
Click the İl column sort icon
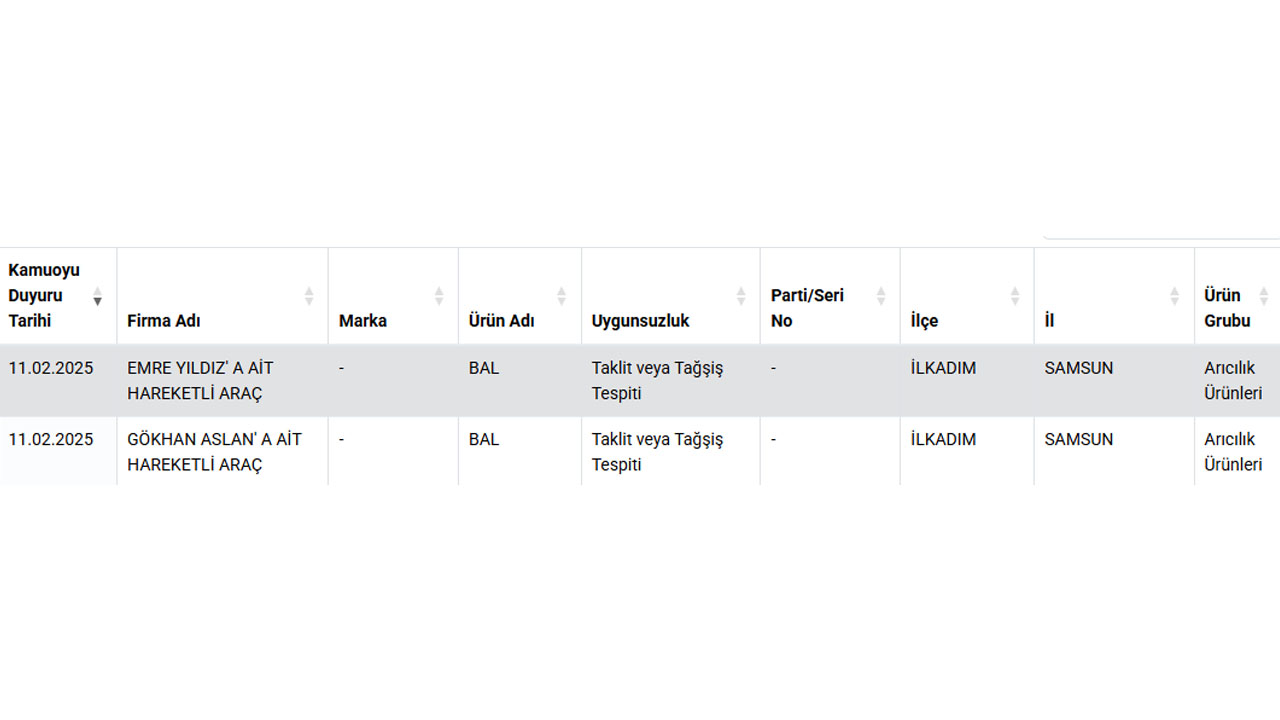tap(1175, 296)
